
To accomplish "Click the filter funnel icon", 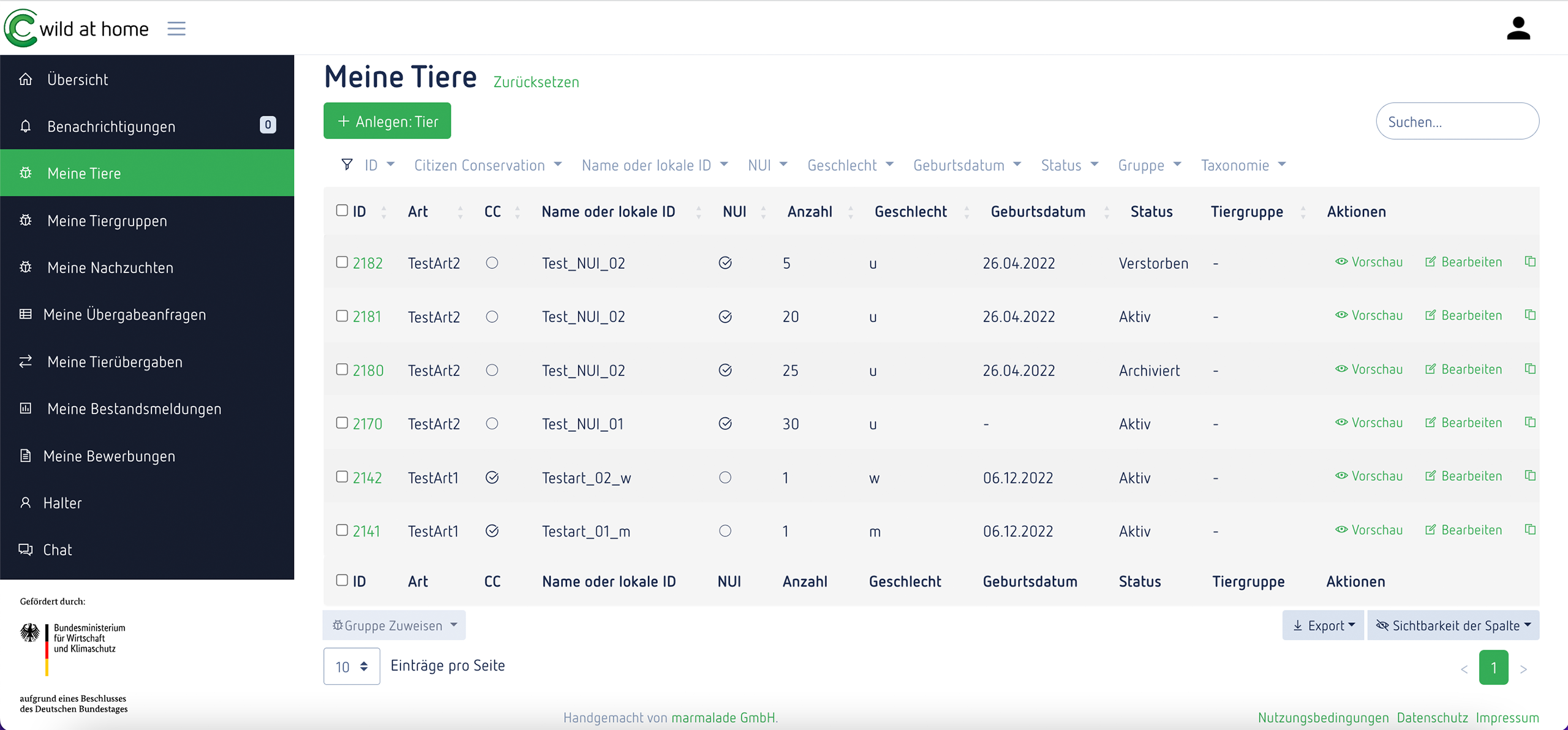I will (347, 165).
